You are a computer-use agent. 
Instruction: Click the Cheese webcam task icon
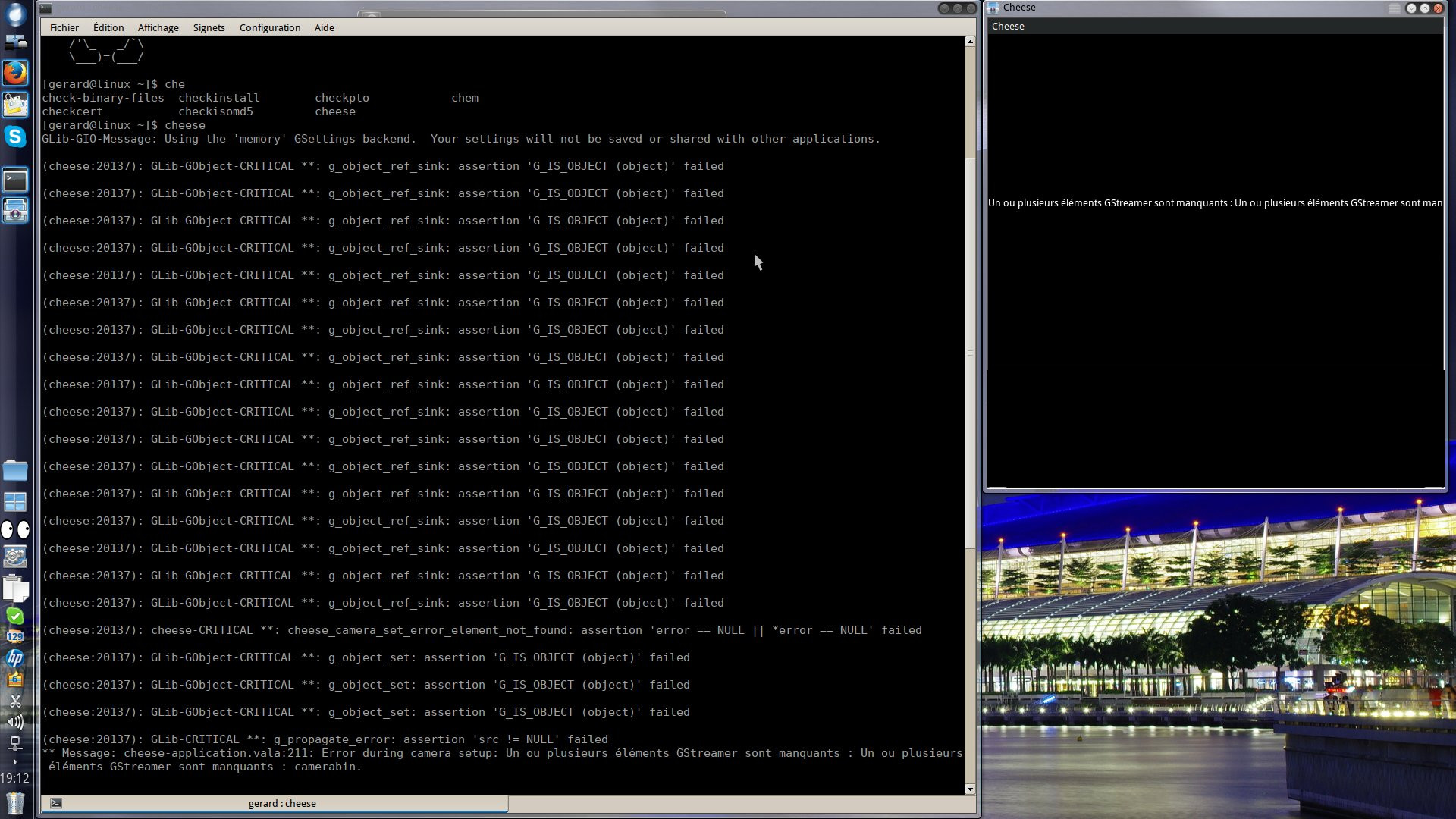tap(15, 210)
